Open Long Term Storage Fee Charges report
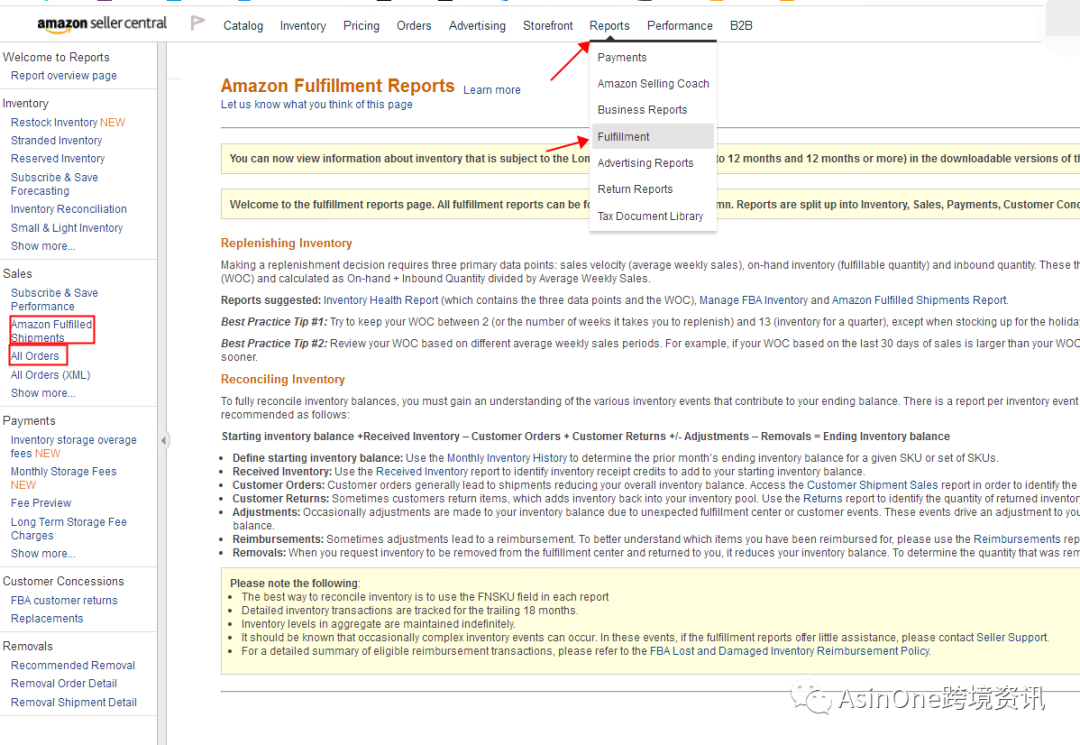This screenshot has height=745, width=1080. [x=69, y=529]
